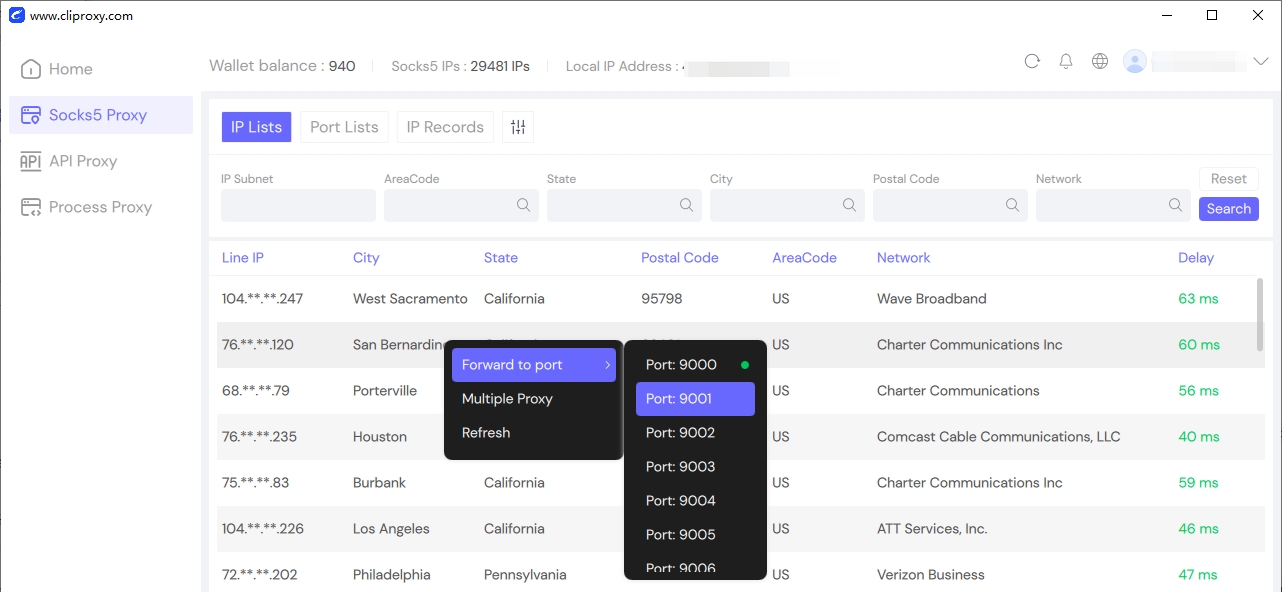Image resolution: width=1282 pixels, height=592 pixels.
Task: Click the Reset button
Action: coord(1228,179)
